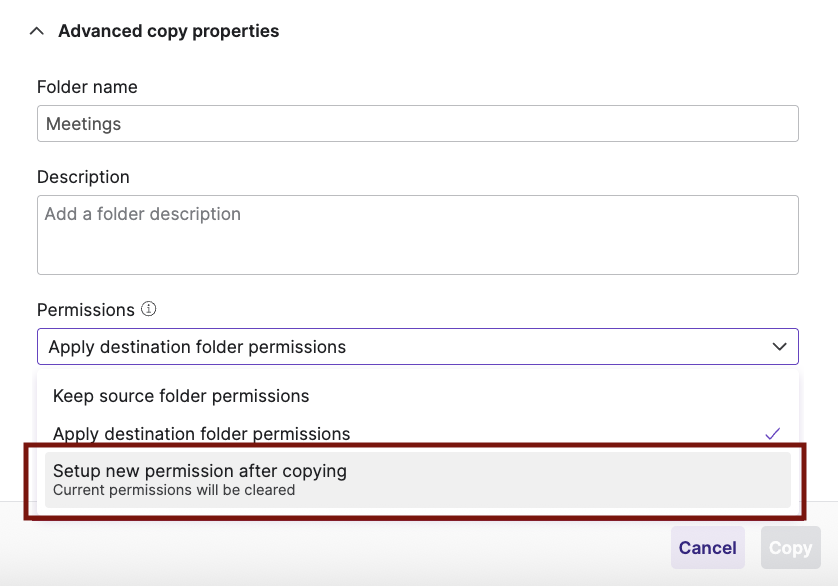The width and height of the screenshot is (838, 586).
Task: Select Keep source folder permissions
Action: [x=180, y=396]
